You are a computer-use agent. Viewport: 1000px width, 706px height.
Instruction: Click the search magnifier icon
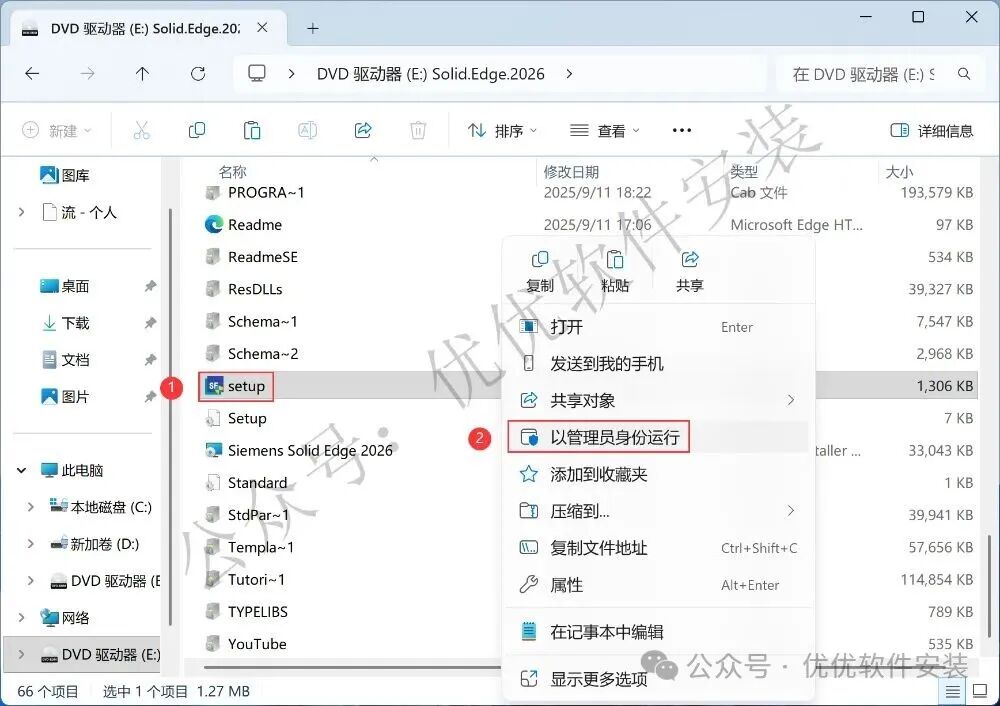click(x=964, y=74)
